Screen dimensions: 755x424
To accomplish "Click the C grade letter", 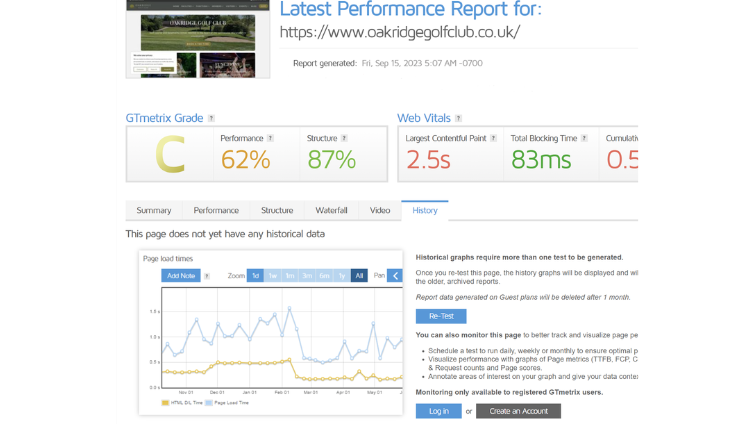I will point(170,154).
